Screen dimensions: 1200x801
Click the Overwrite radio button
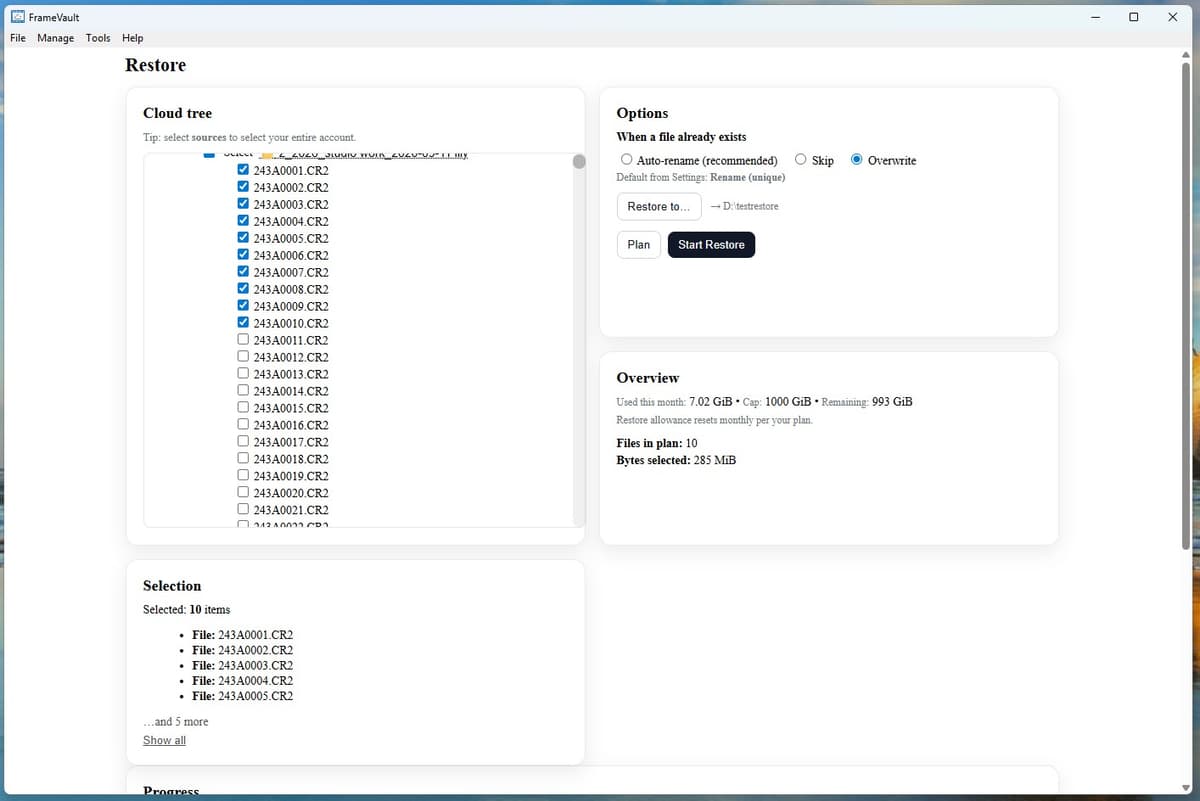856,159
